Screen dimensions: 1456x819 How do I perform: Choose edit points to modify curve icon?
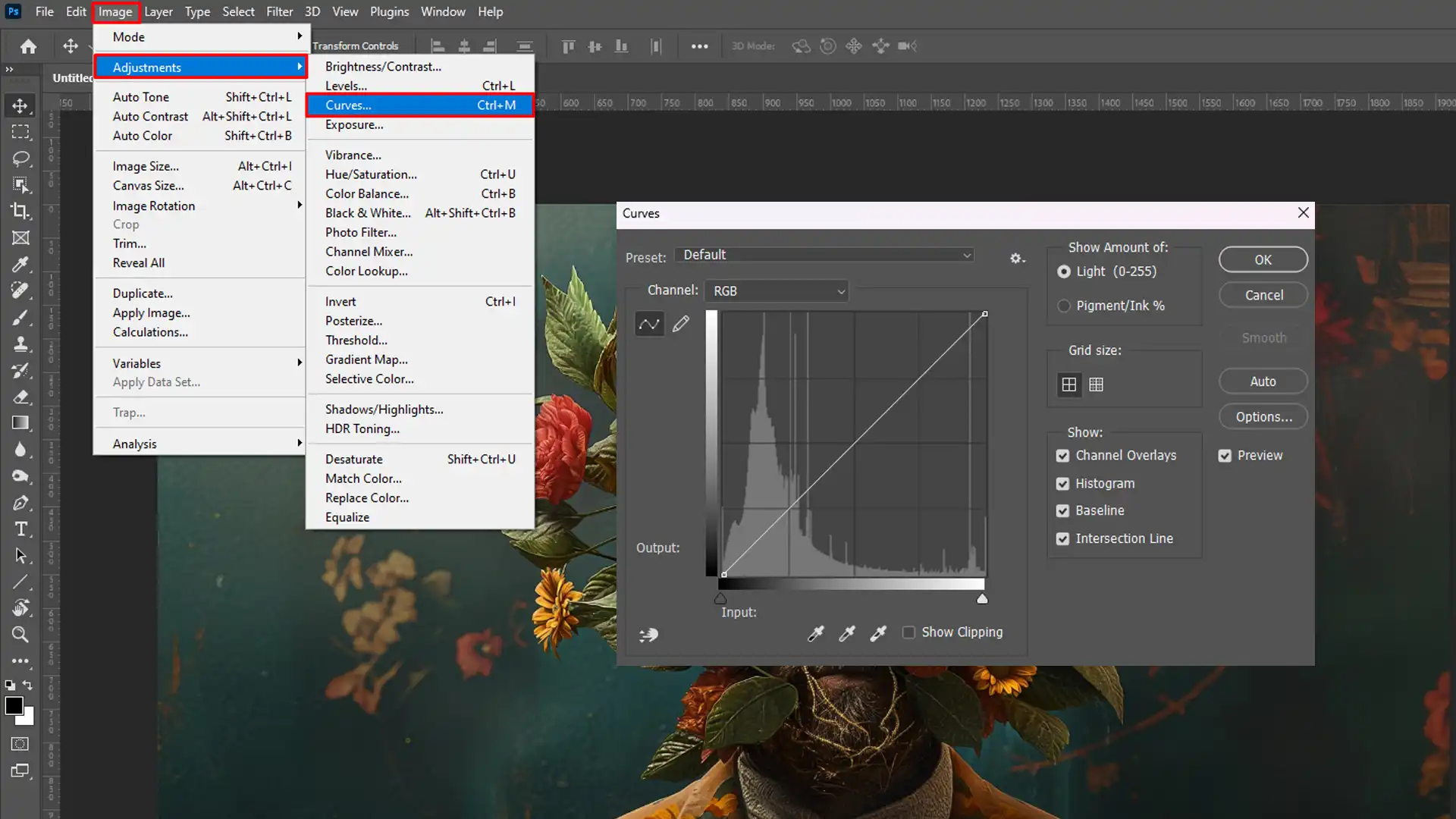649,325
